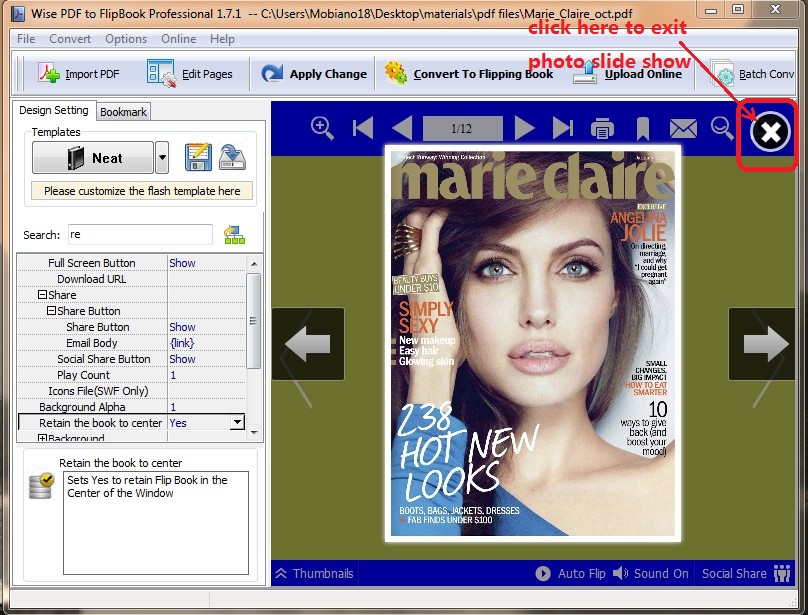Click the print icon
The image size is (808, 615).
[x=602, y=128]
